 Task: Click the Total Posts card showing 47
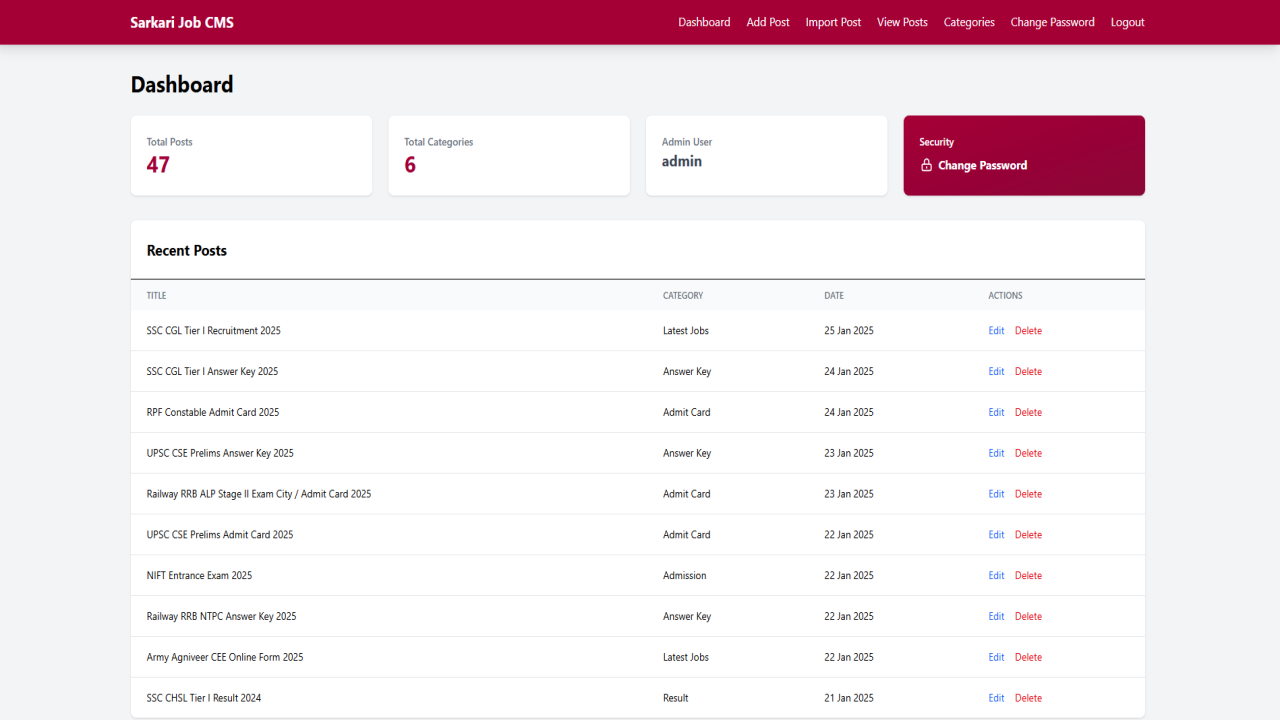click(x=251, y=156)
